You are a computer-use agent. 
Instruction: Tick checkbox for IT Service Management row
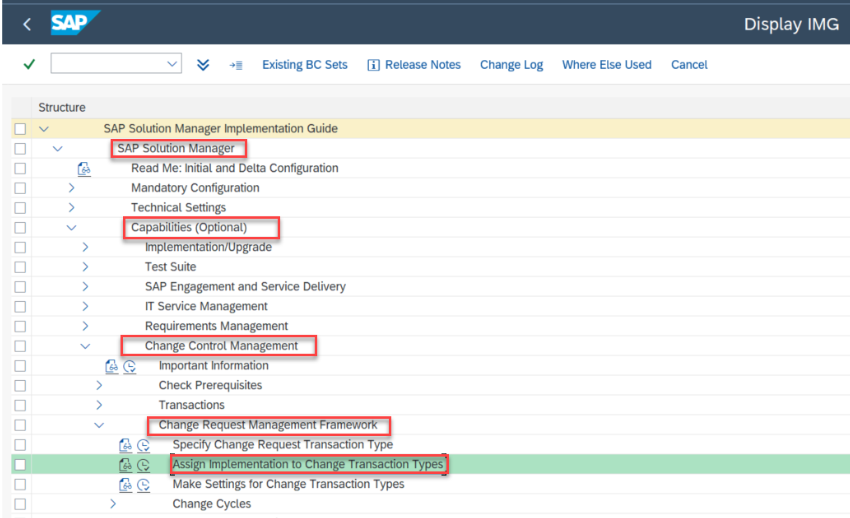pyautogui.click(x=20, y=307)
